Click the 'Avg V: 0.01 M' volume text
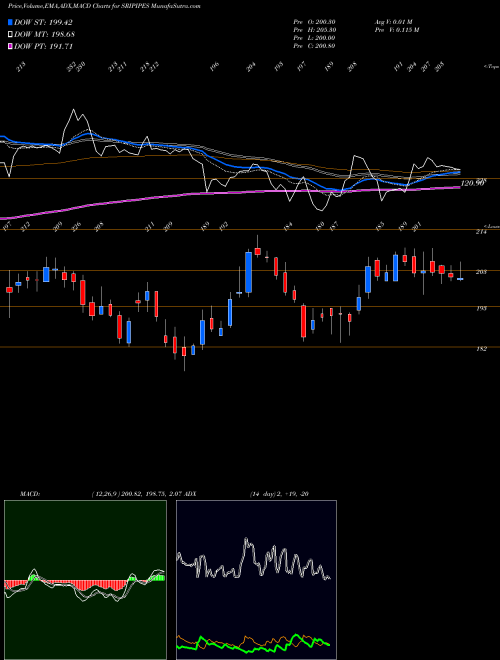Screen dimensions: 500x660 (394, 22)
